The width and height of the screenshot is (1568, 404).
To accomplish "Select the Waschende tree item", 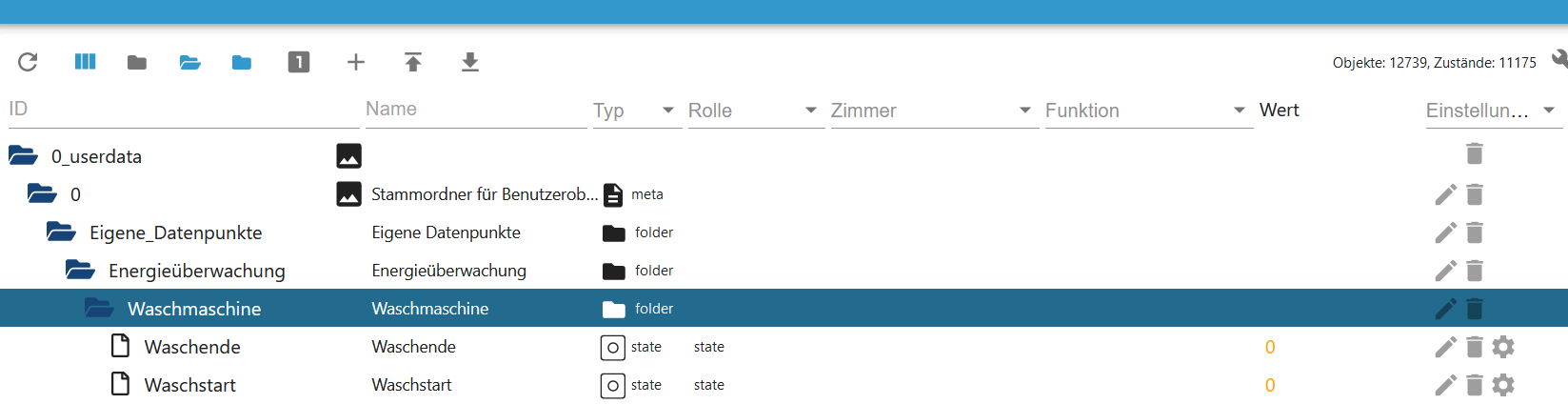I will 192,347.
